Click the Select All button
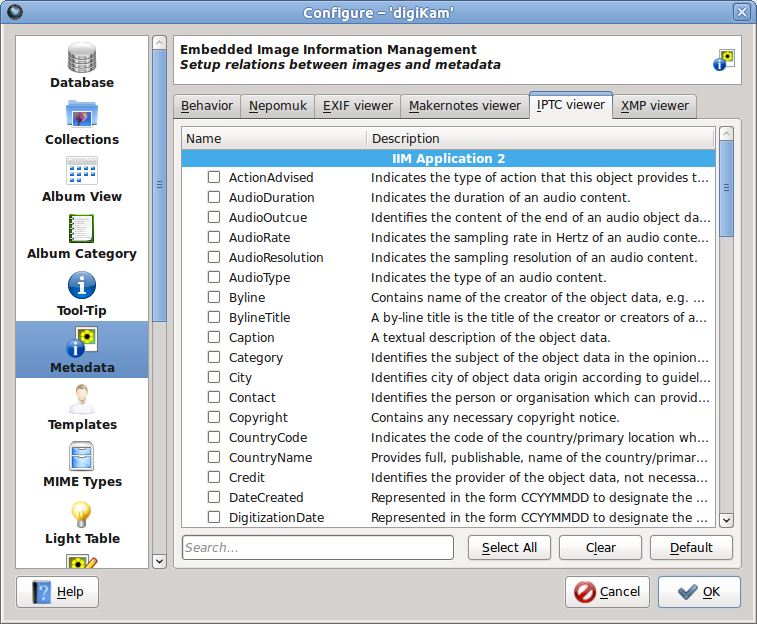 click(509, 547)
